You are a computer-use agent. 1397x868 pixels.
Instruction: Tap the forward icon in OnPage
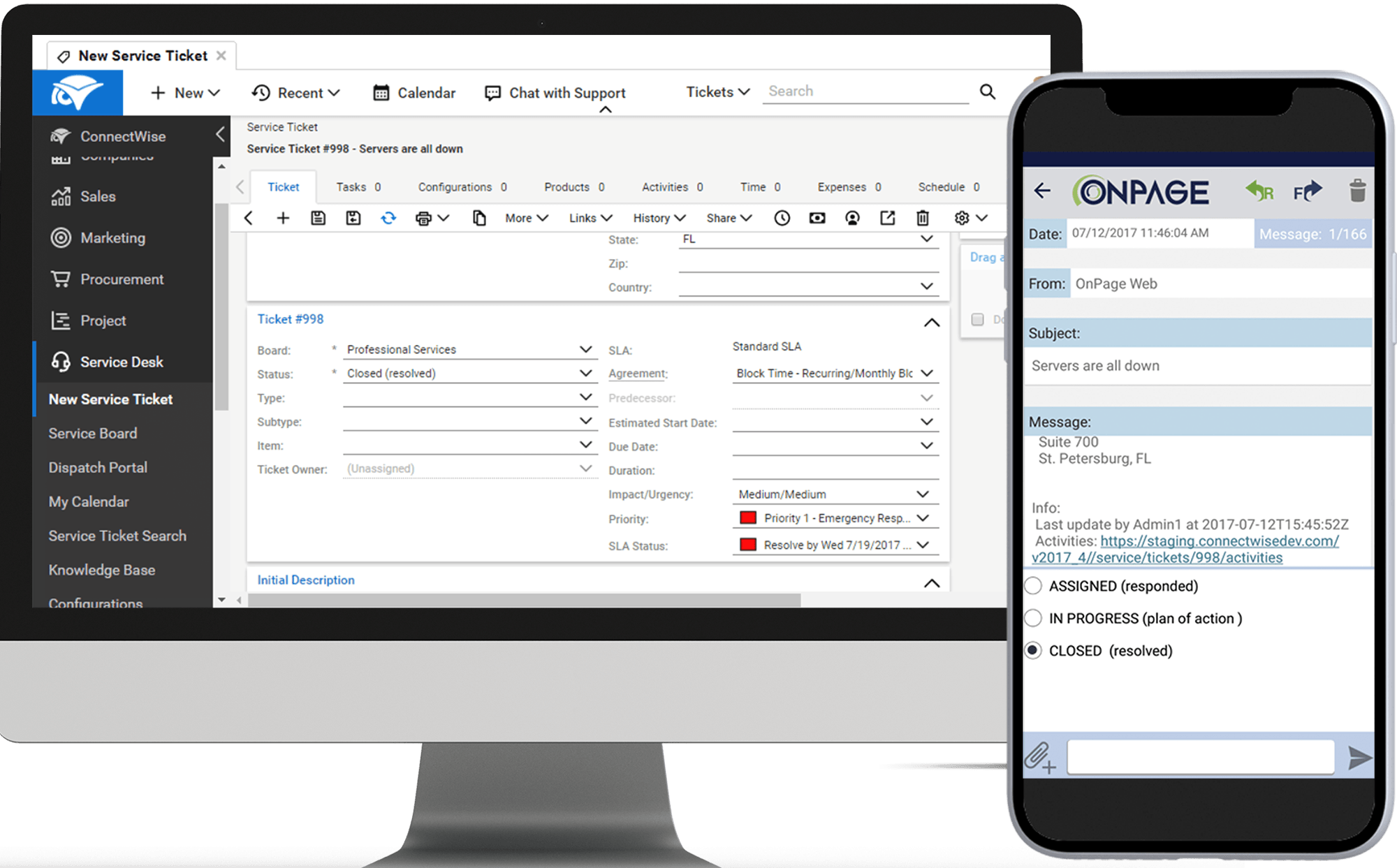(1308, 190)
